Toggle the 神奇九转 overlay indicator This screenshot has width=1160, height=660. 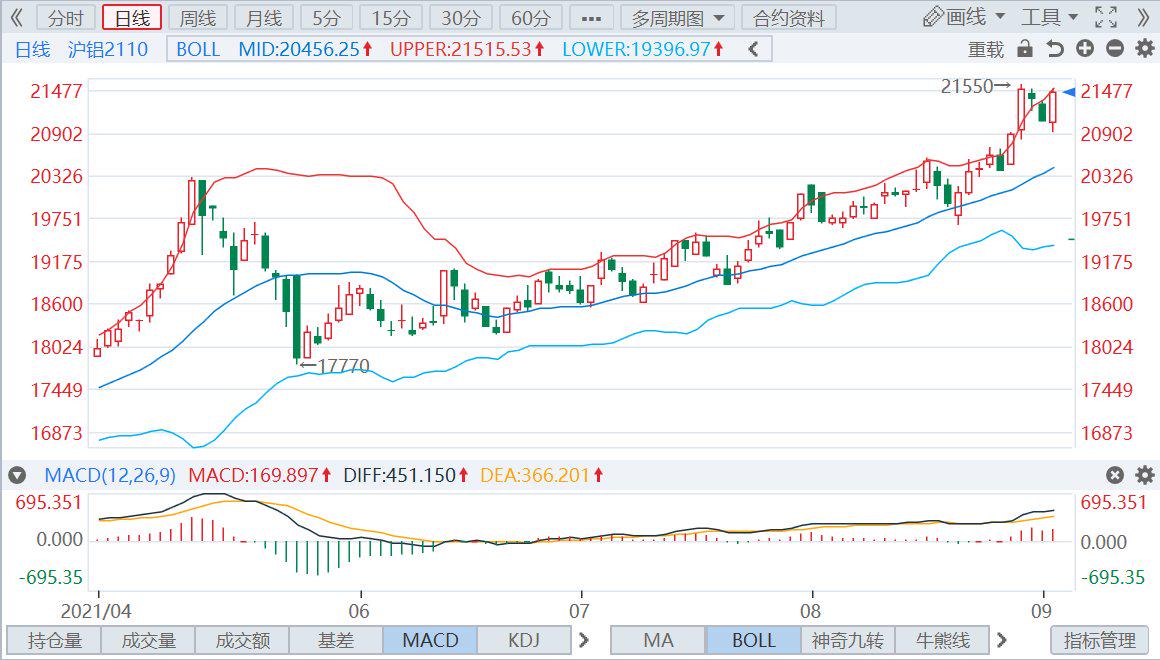pos(848,640)
